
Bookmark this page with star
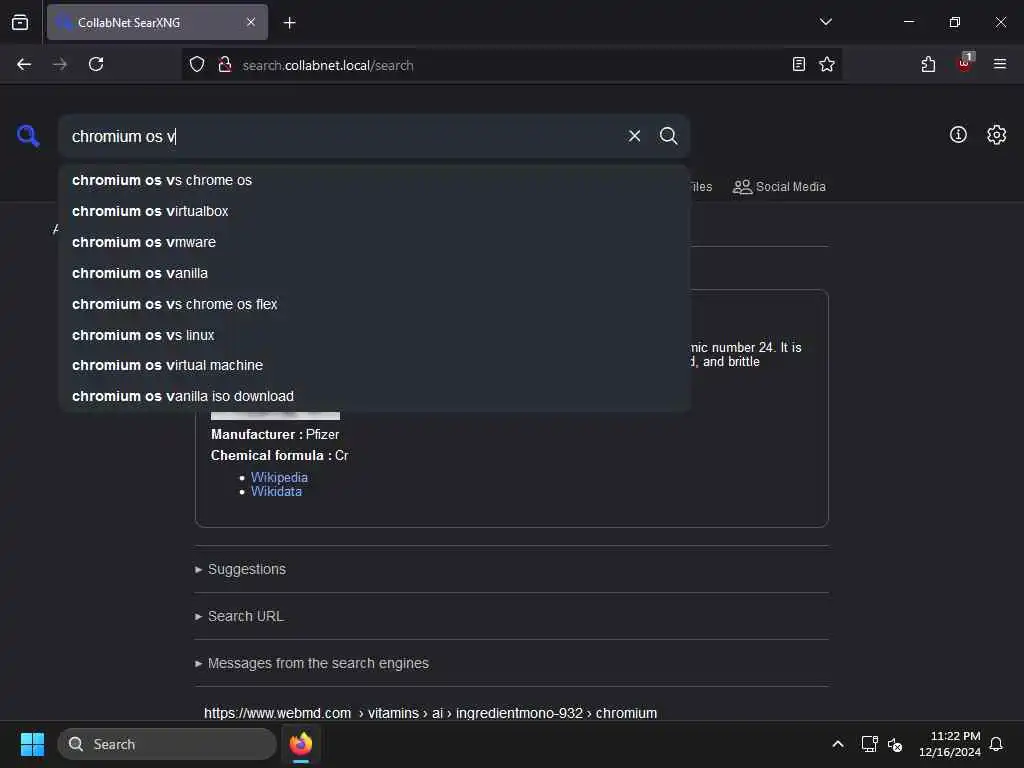tap(827, 64)
